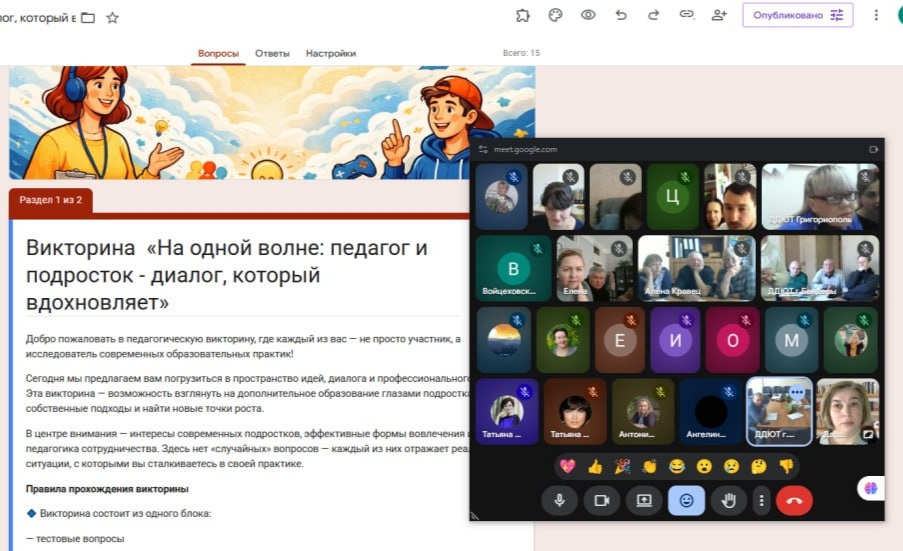Image resolution: width=903 pixels, height=551 pixels.
Task: Undo the last change in the form
Action: point(621,15)
